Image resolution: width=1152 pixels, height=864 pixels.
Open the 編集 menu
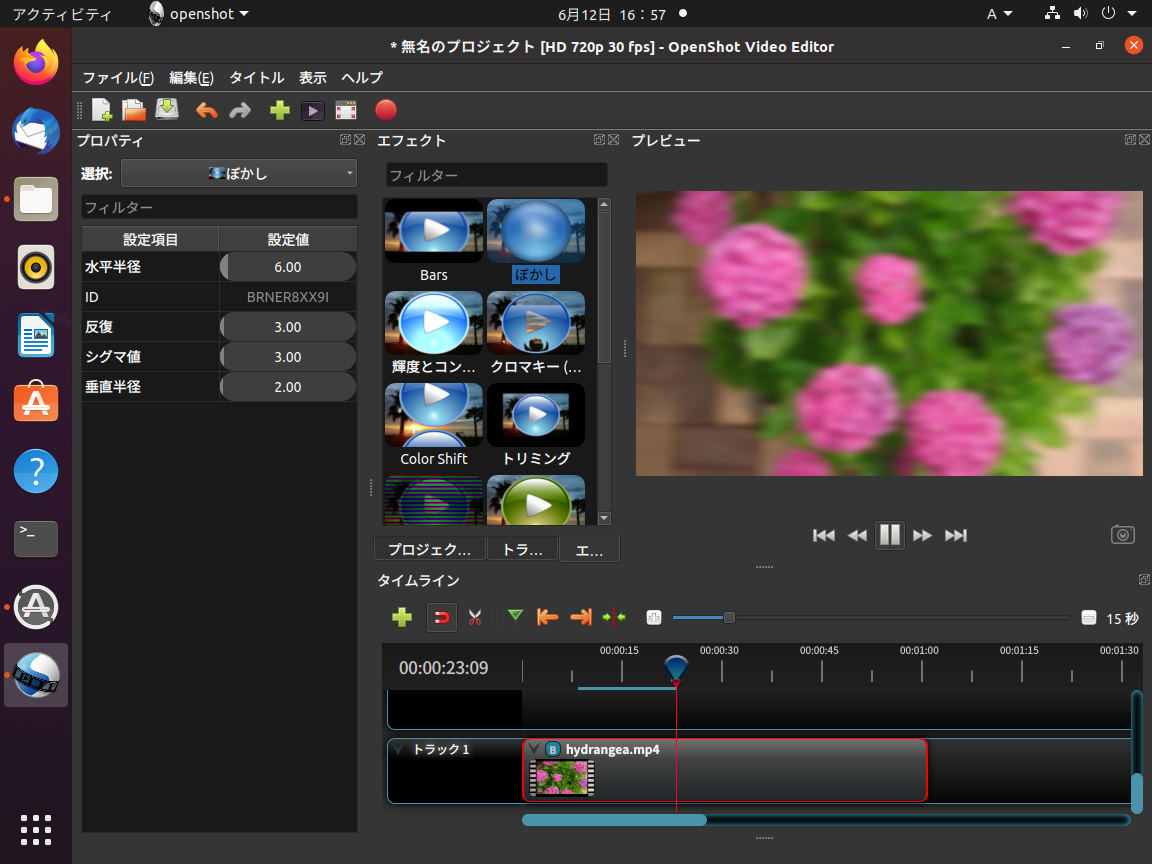[191, 78]
